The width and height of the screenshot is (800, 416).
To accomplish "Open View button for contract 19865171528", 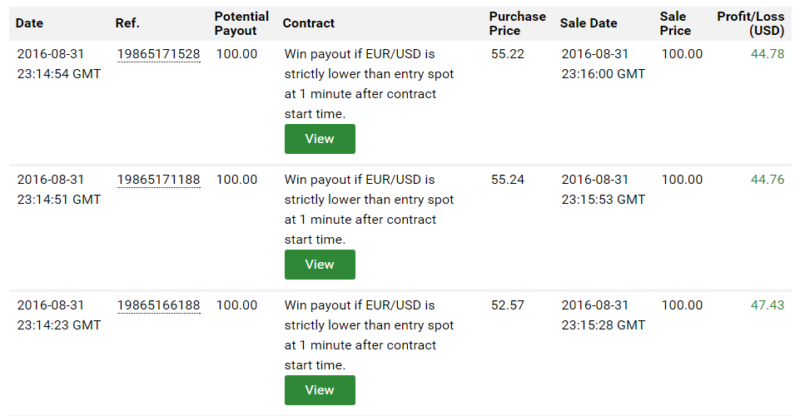I will 320,139.
